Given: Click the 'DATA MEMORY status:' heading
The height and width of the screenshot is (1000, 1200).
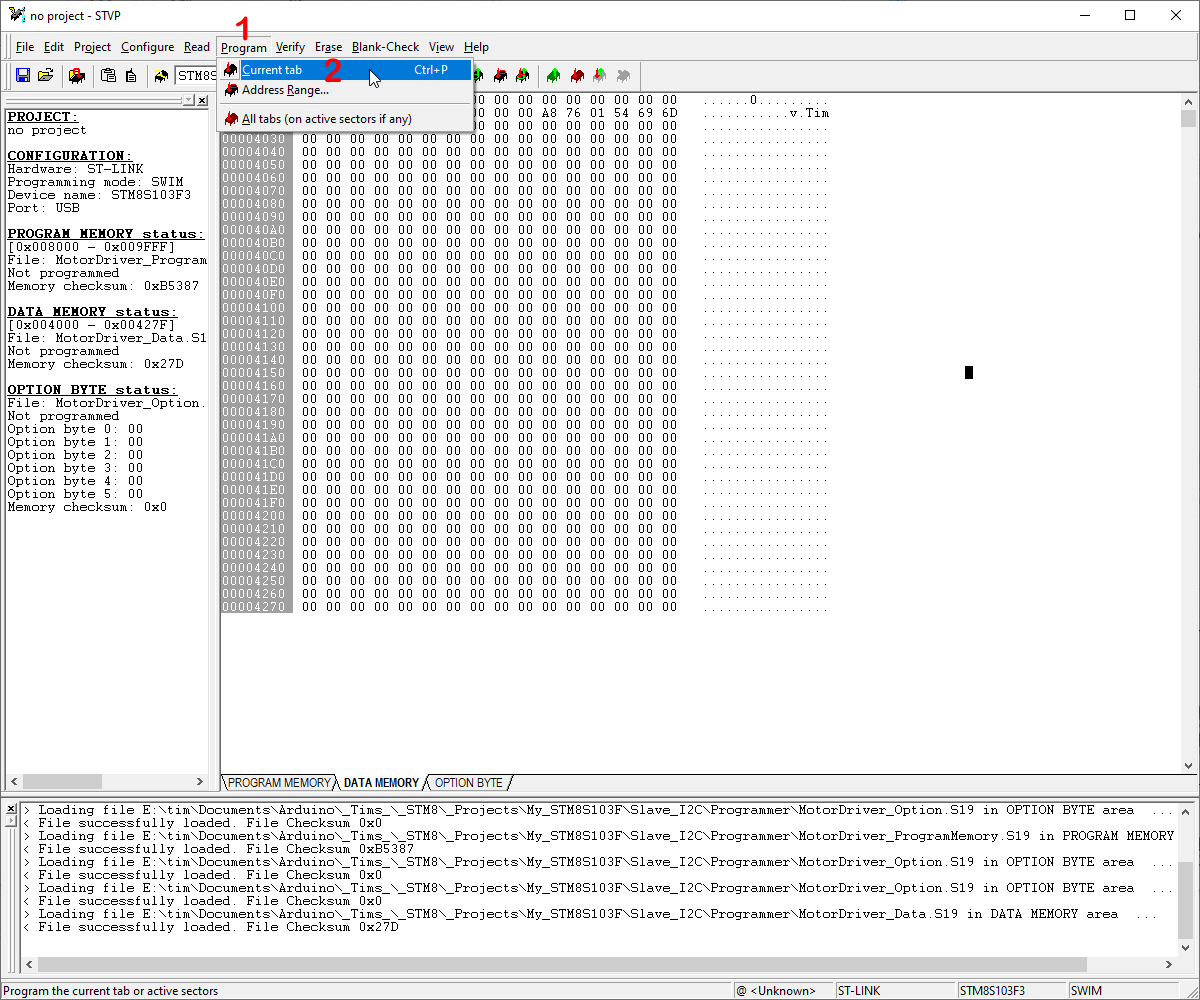Looking at the screenshot, I should point(93,312).
